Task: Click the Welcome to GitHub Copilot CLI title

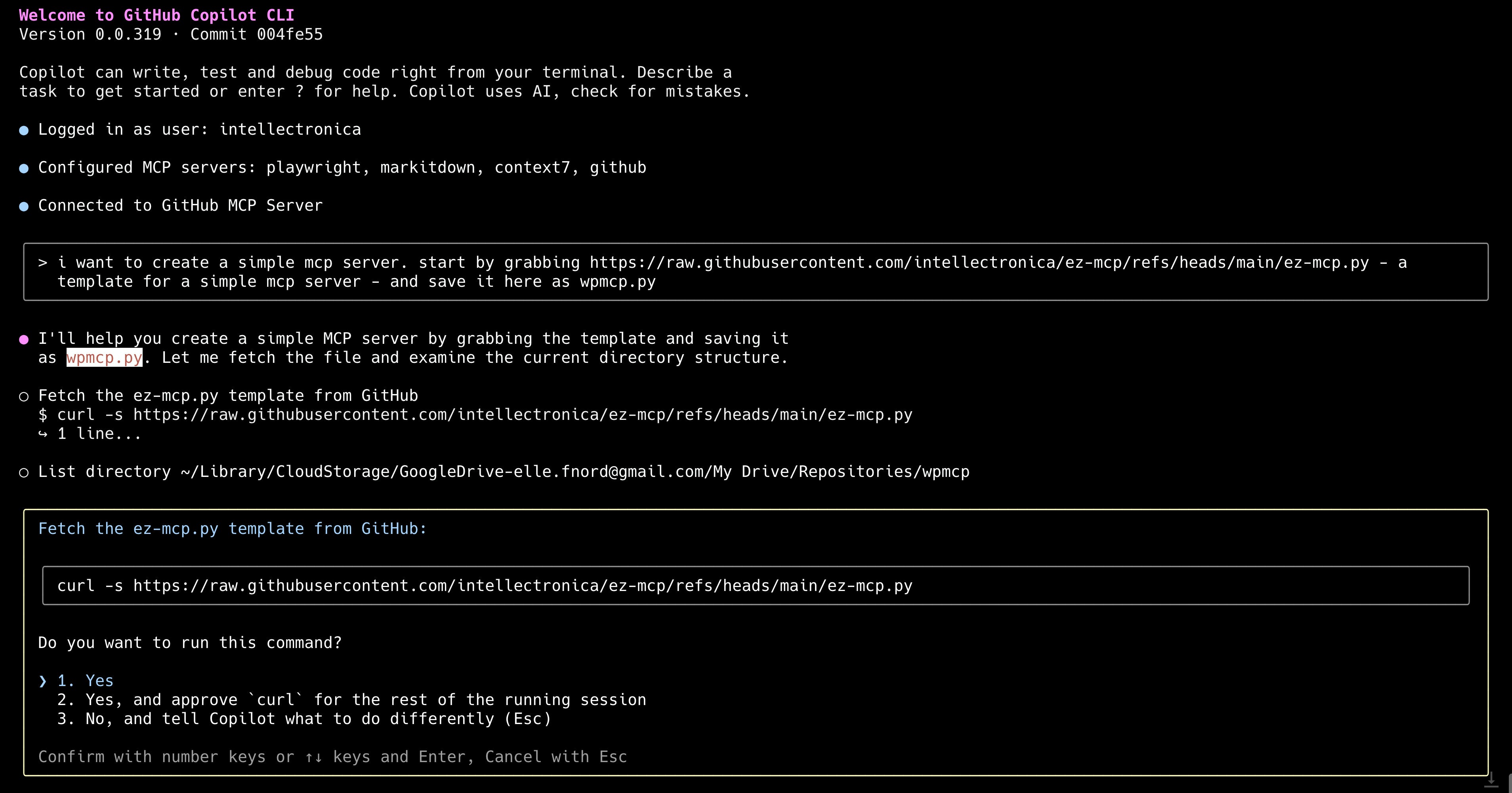Action: pos(156,15)
